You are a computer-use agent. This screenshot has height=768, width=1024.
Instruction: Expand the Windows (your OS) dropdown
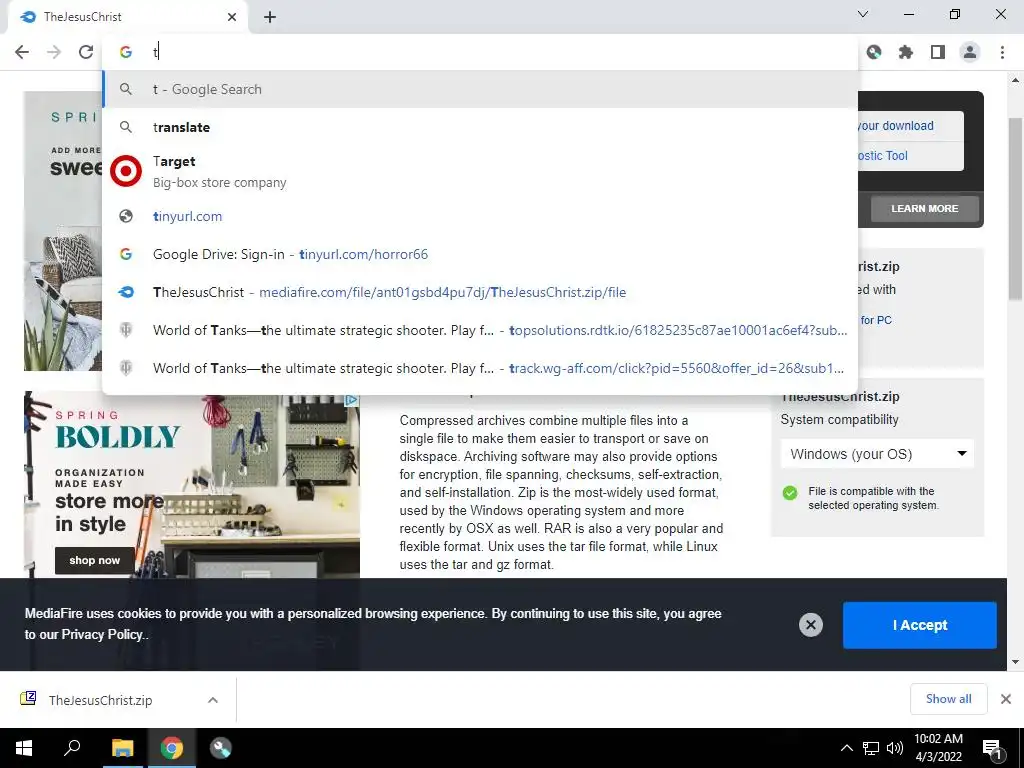pos(877,454)
